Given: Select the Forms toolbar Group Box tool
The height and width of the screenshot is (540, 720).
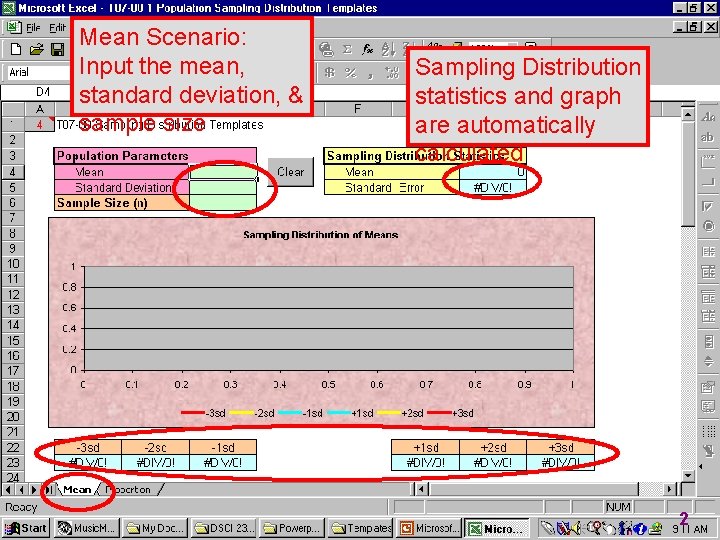Looking at the screenshot, I should [x=708, y=162].
